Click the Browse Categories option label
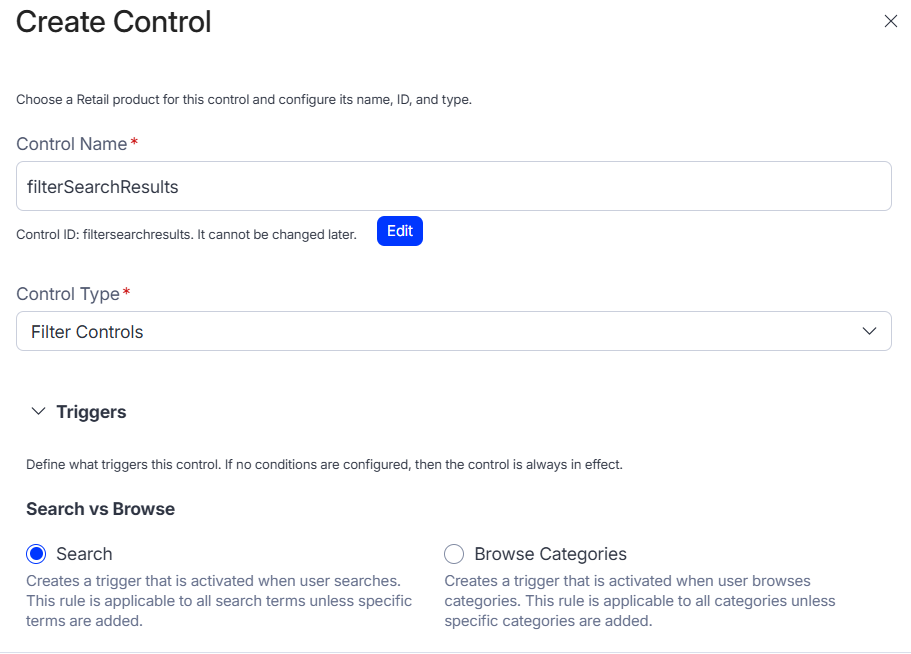911x654 pixels. (x=550, y=554)
